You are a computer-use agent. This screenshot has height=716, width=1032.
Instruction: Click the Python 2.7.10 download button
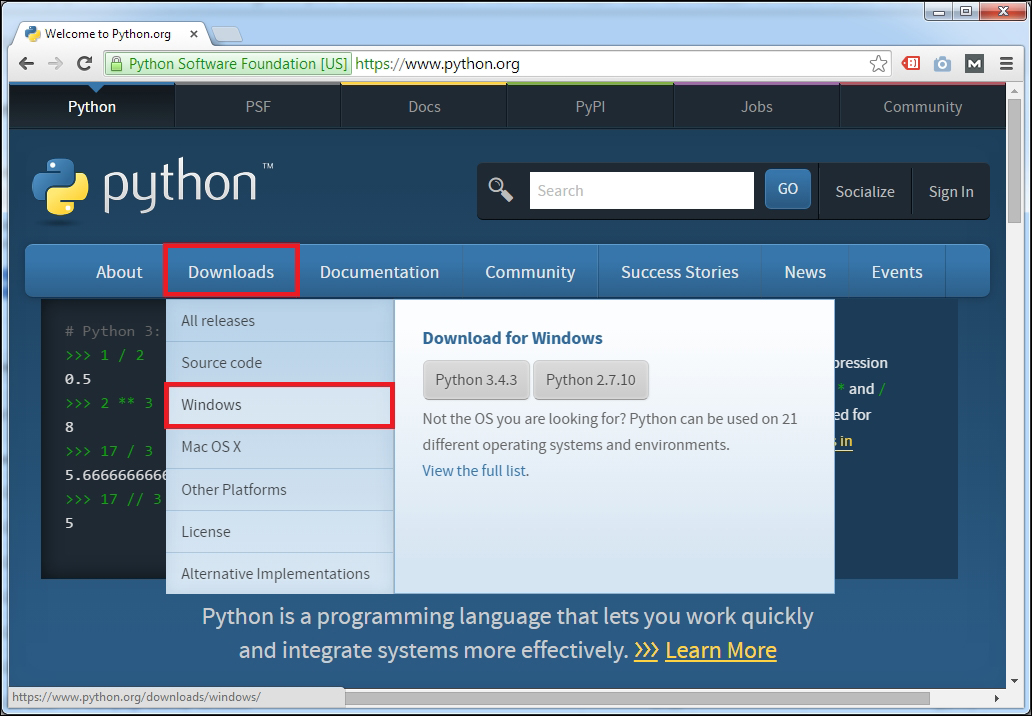tap(590, 380)
